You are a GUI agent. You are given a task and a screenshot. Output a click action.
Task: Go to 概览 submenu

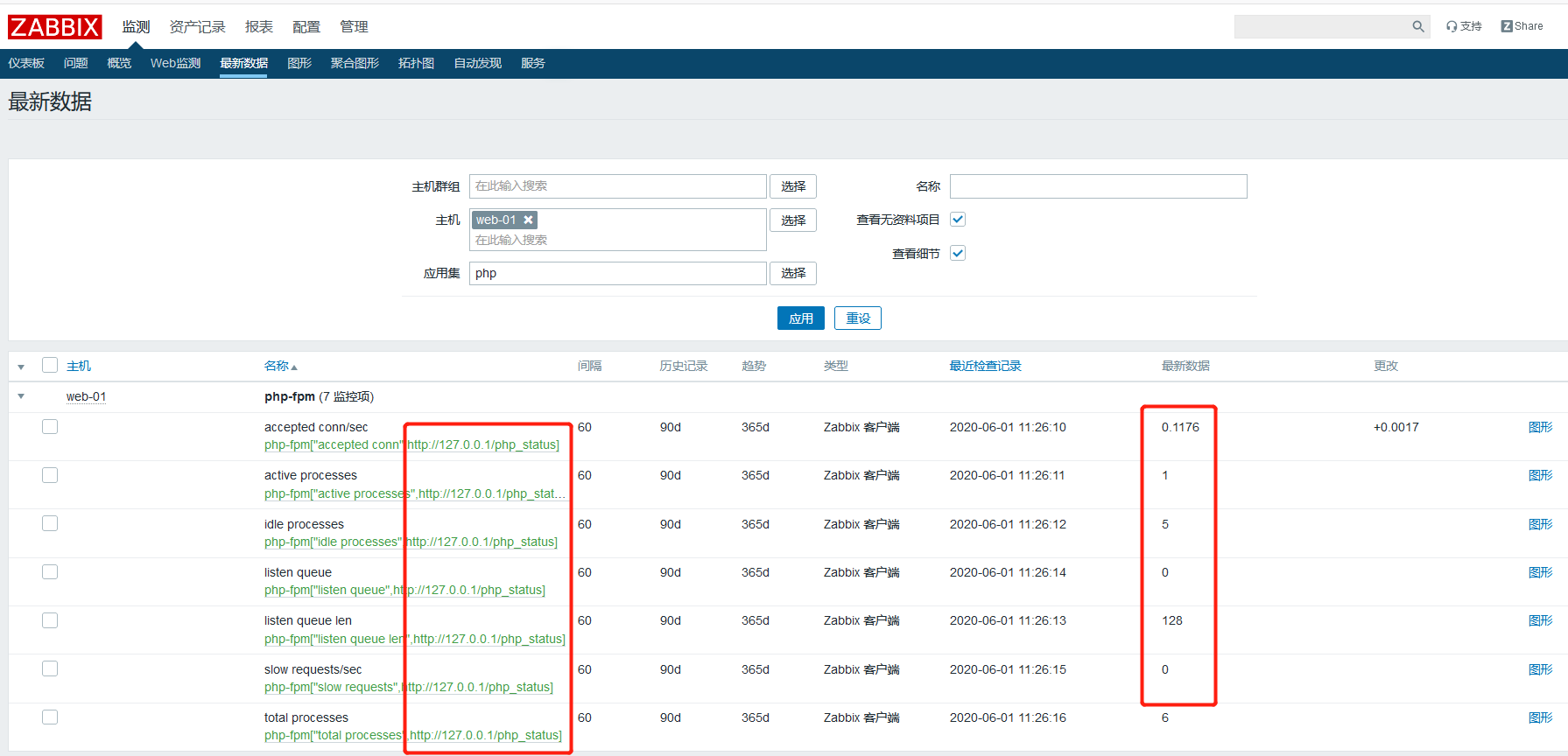119,63
